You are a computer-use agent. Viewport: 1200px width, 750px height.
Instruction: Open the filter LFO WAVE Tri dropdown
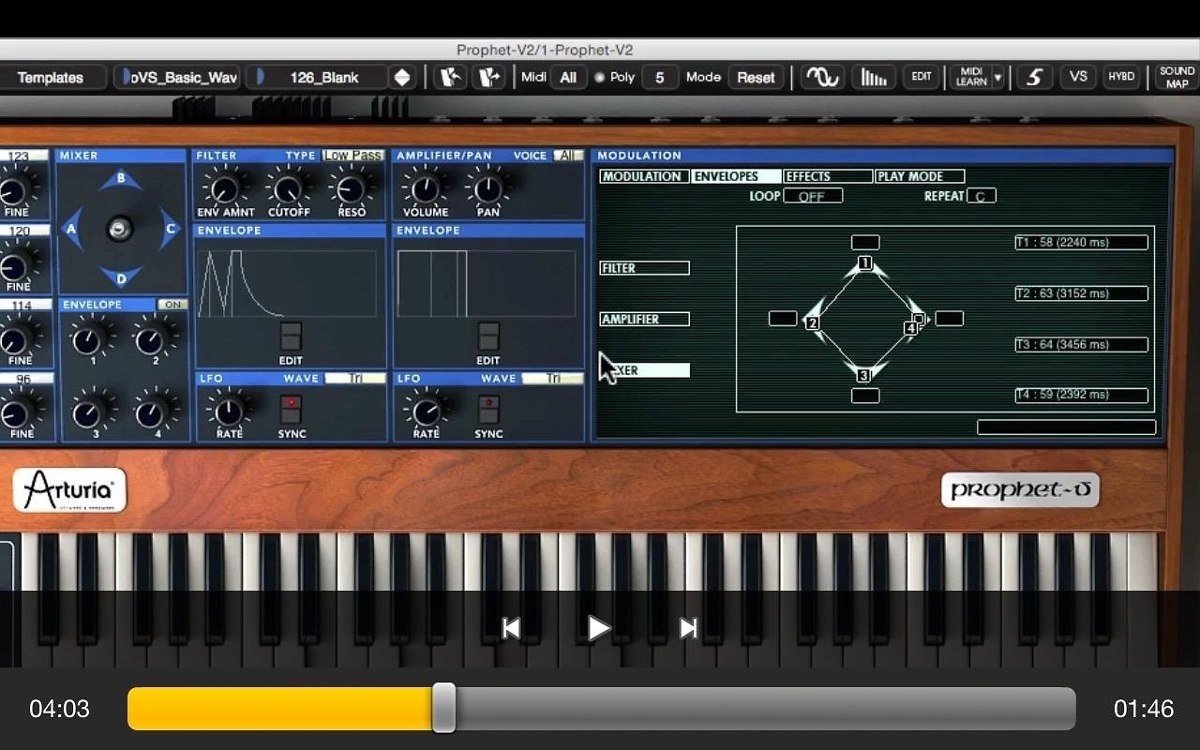(355, 378)
